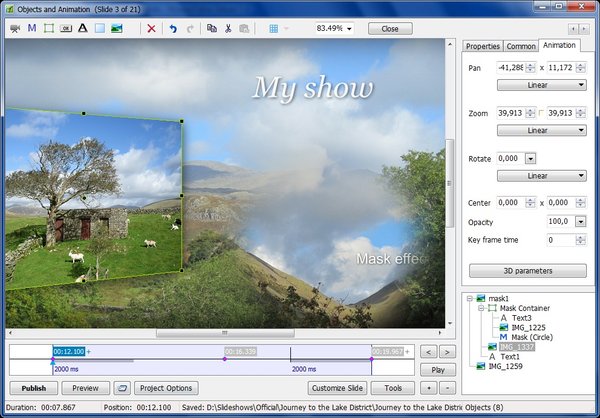
Task: Open Project Options
Action: [167, 388]
